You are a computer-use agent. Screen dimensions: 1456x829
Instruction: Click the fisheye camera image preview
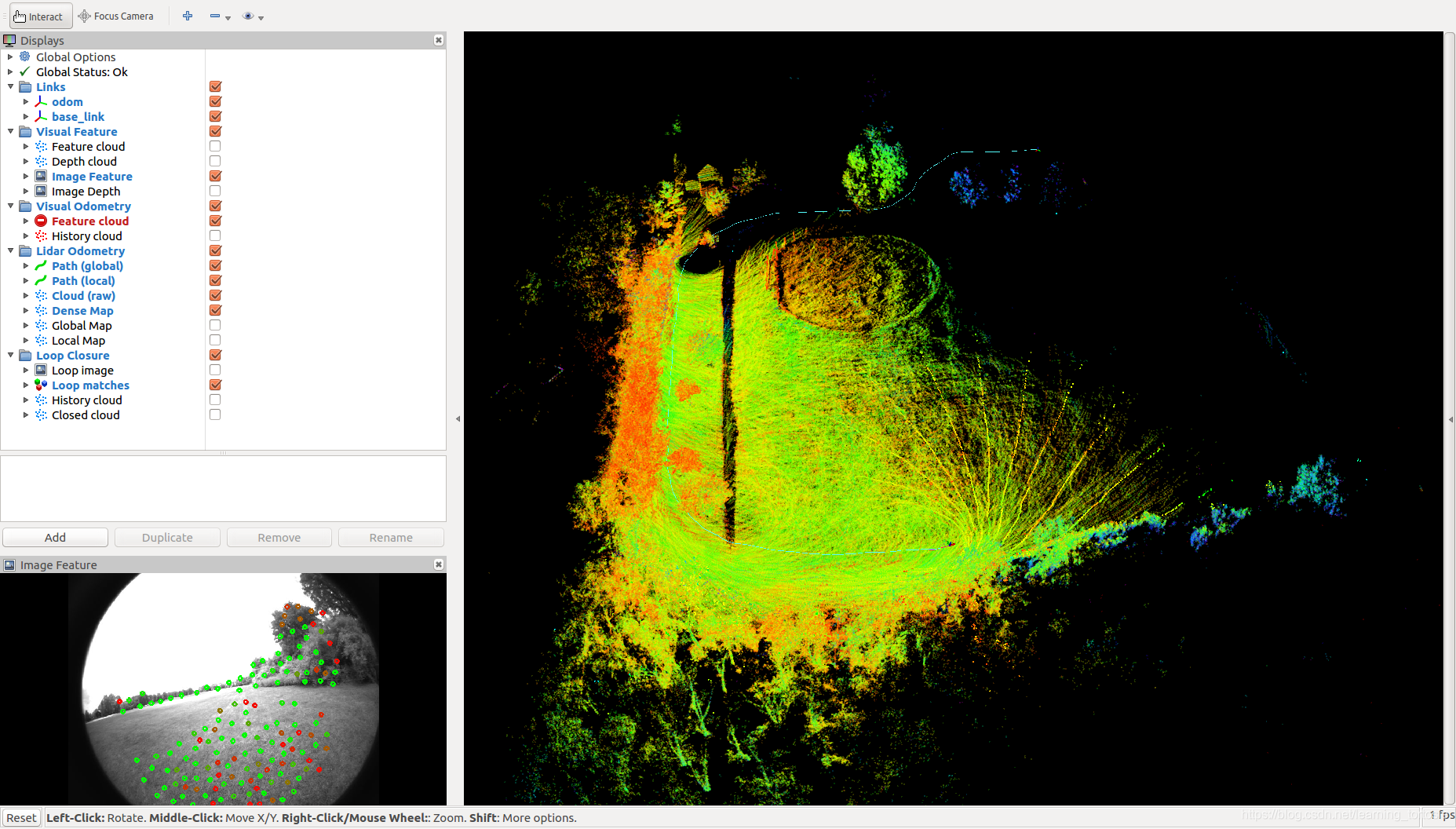tap(224, 688)
